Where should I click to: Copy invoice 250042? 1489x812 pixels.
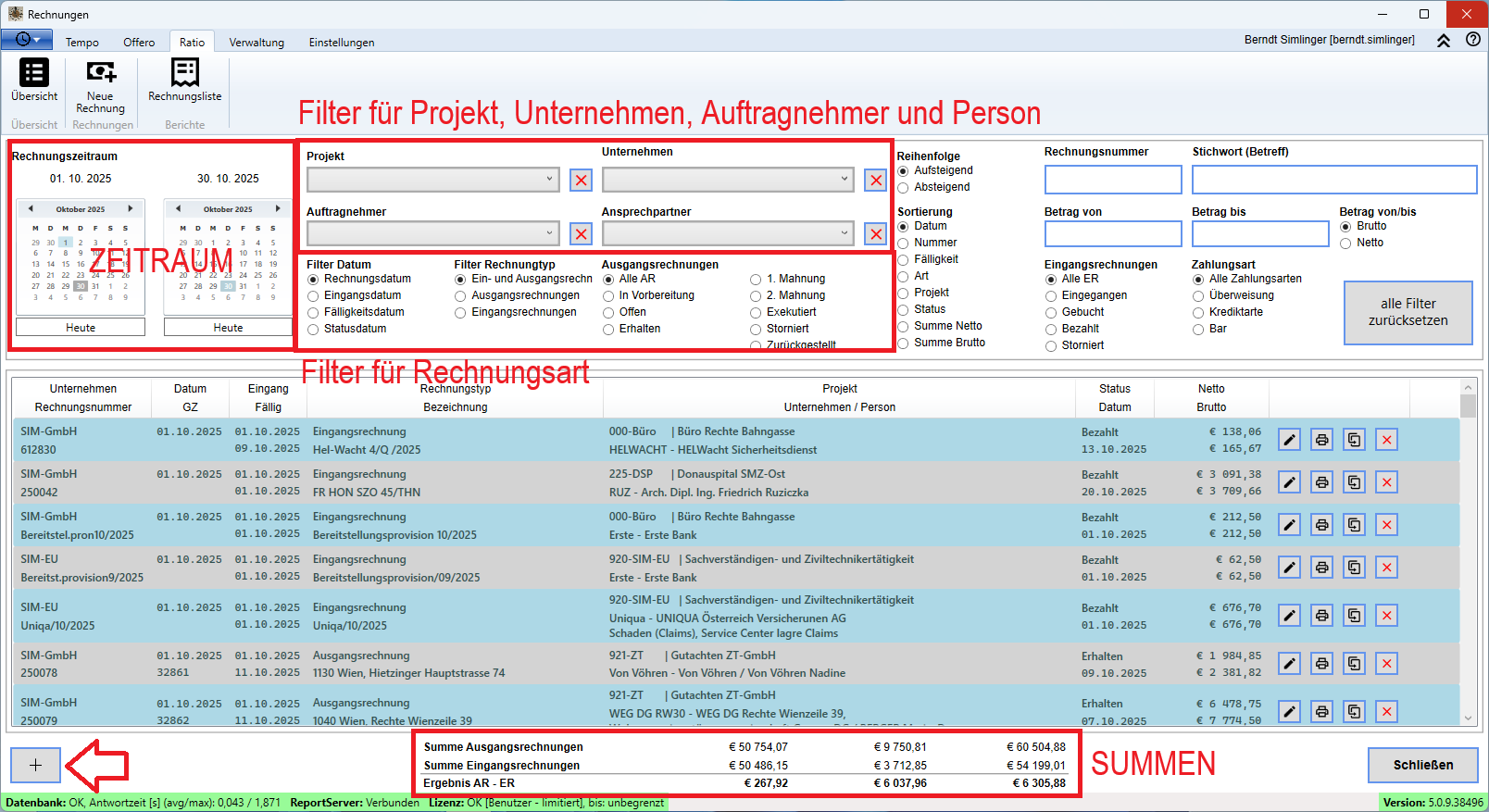(x=1354, y=482)
